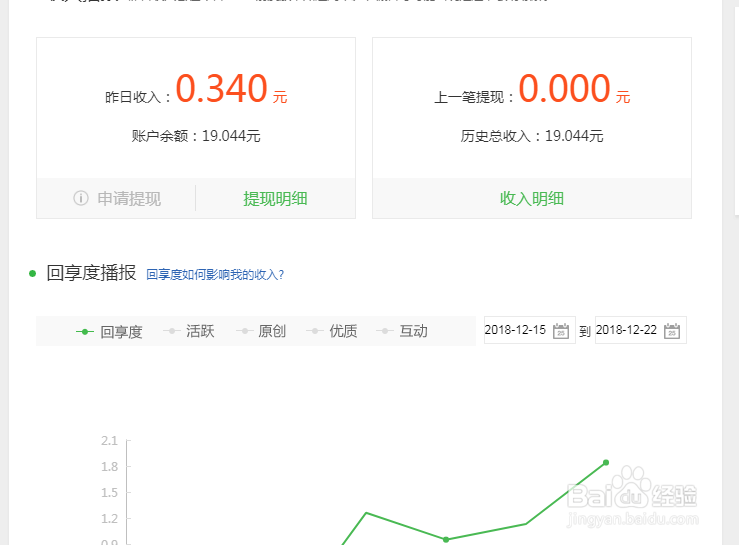739x545 pixels.
Task: Toggle the 活跃 chart series
Action: [x=189, y=331]
